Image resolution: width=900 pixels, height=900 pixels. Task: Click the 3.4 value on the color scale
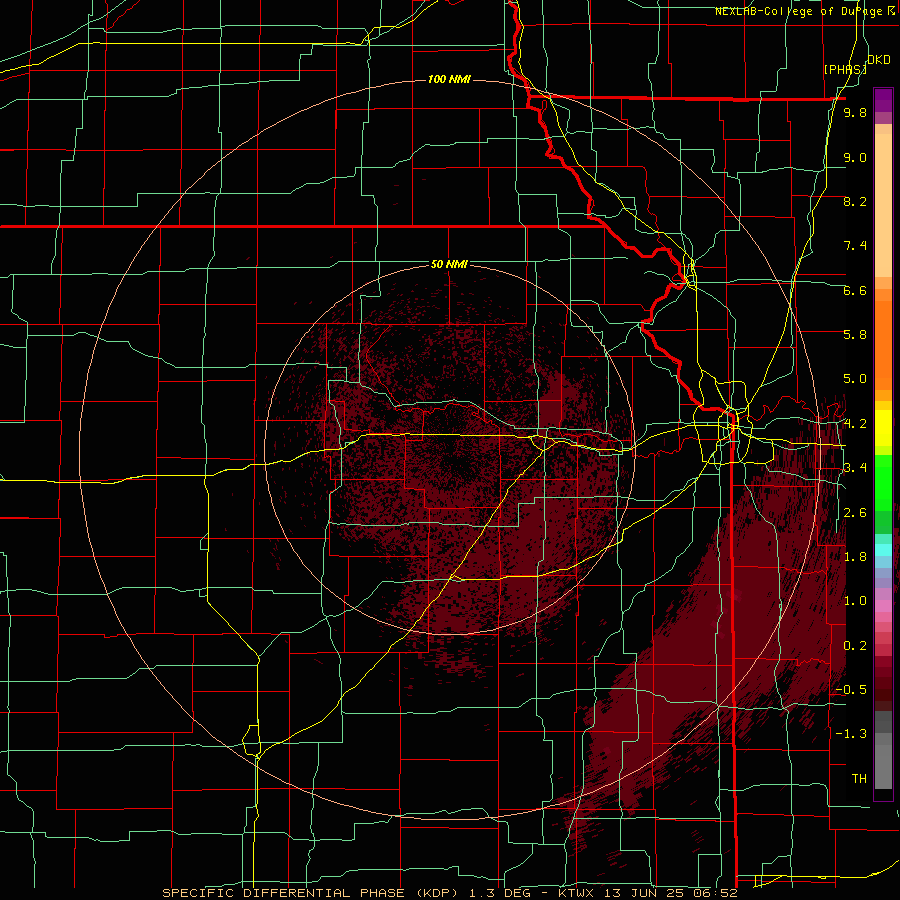[855, 468]
